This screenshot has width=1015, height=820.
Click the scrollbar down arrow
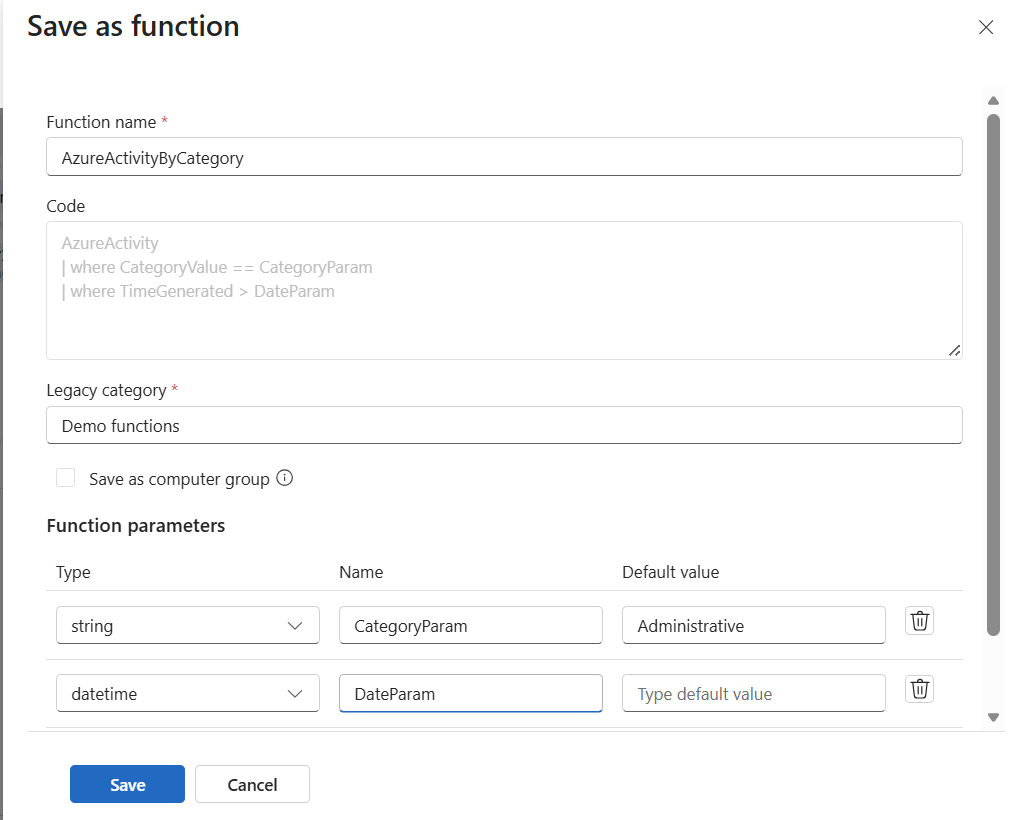tap(993, 717)
